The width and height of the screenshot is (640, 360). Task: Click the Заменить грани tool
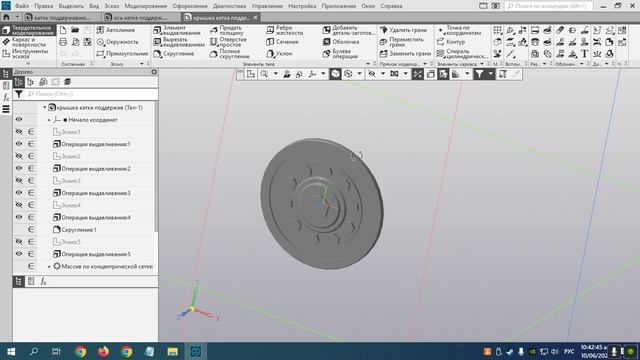tap(405, 53)
